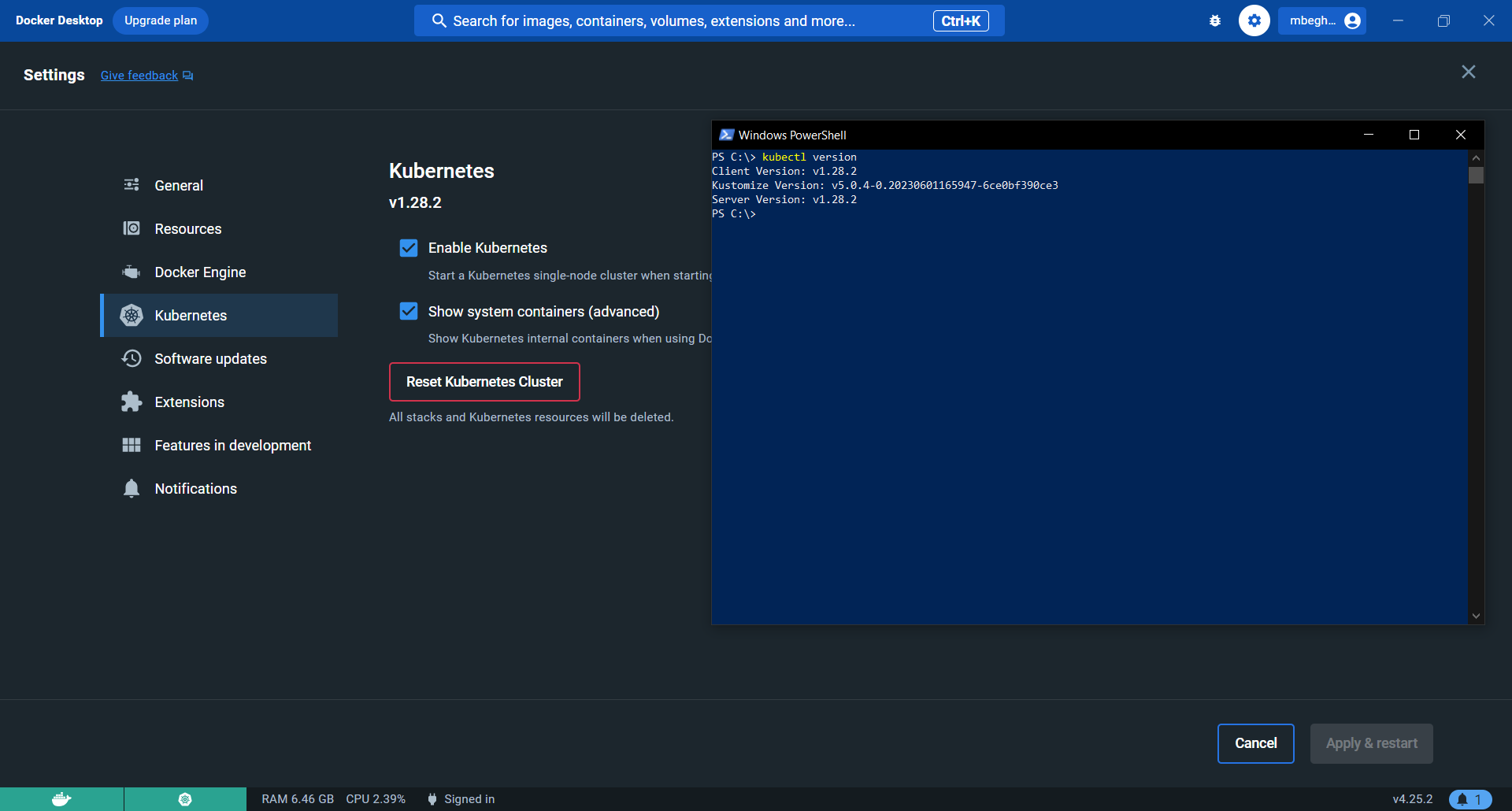Screen dimensions: 1512x811
Task: Open the bug report troubleshoot icon
Action: (x=1215, y=21)
